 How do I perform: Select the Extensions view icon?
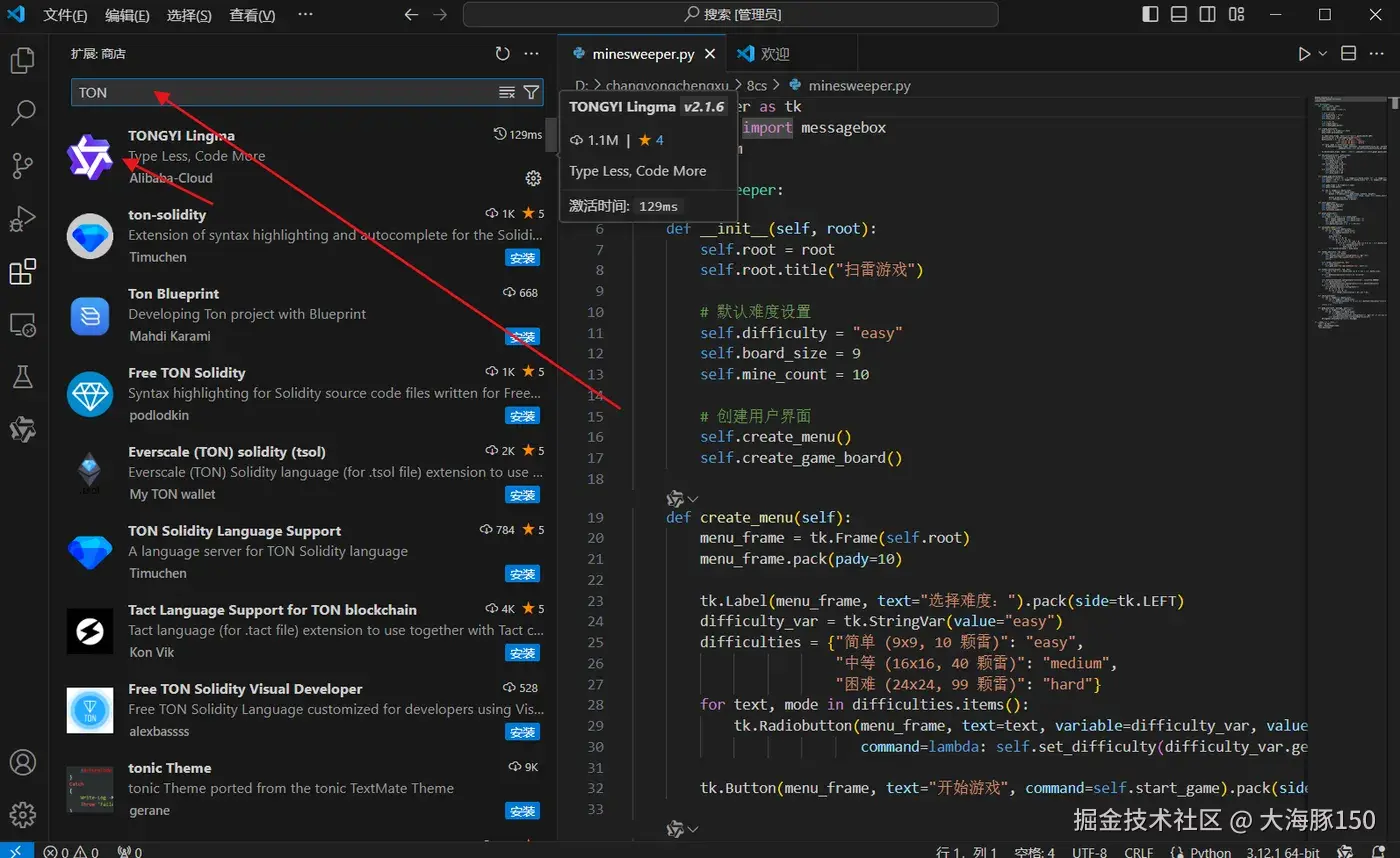22,271
